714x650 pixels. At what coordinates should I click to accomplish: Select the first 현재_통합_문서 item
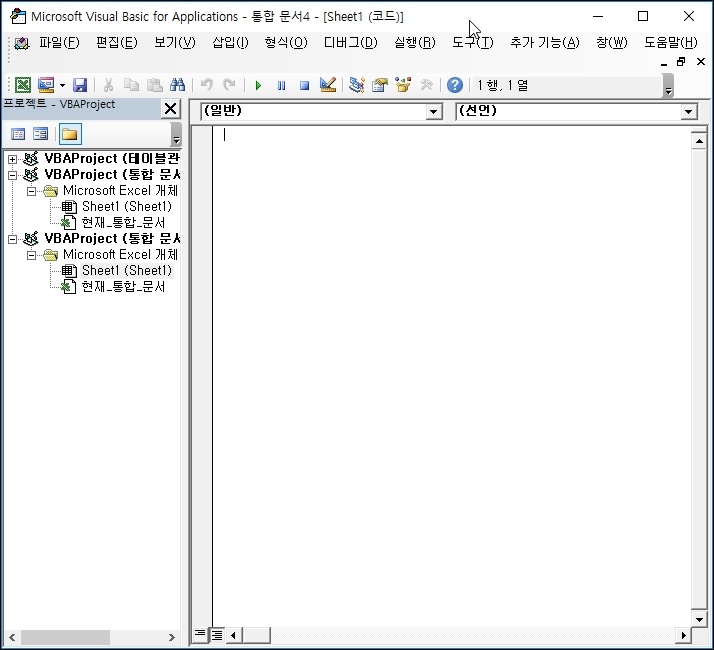point(123,223)
